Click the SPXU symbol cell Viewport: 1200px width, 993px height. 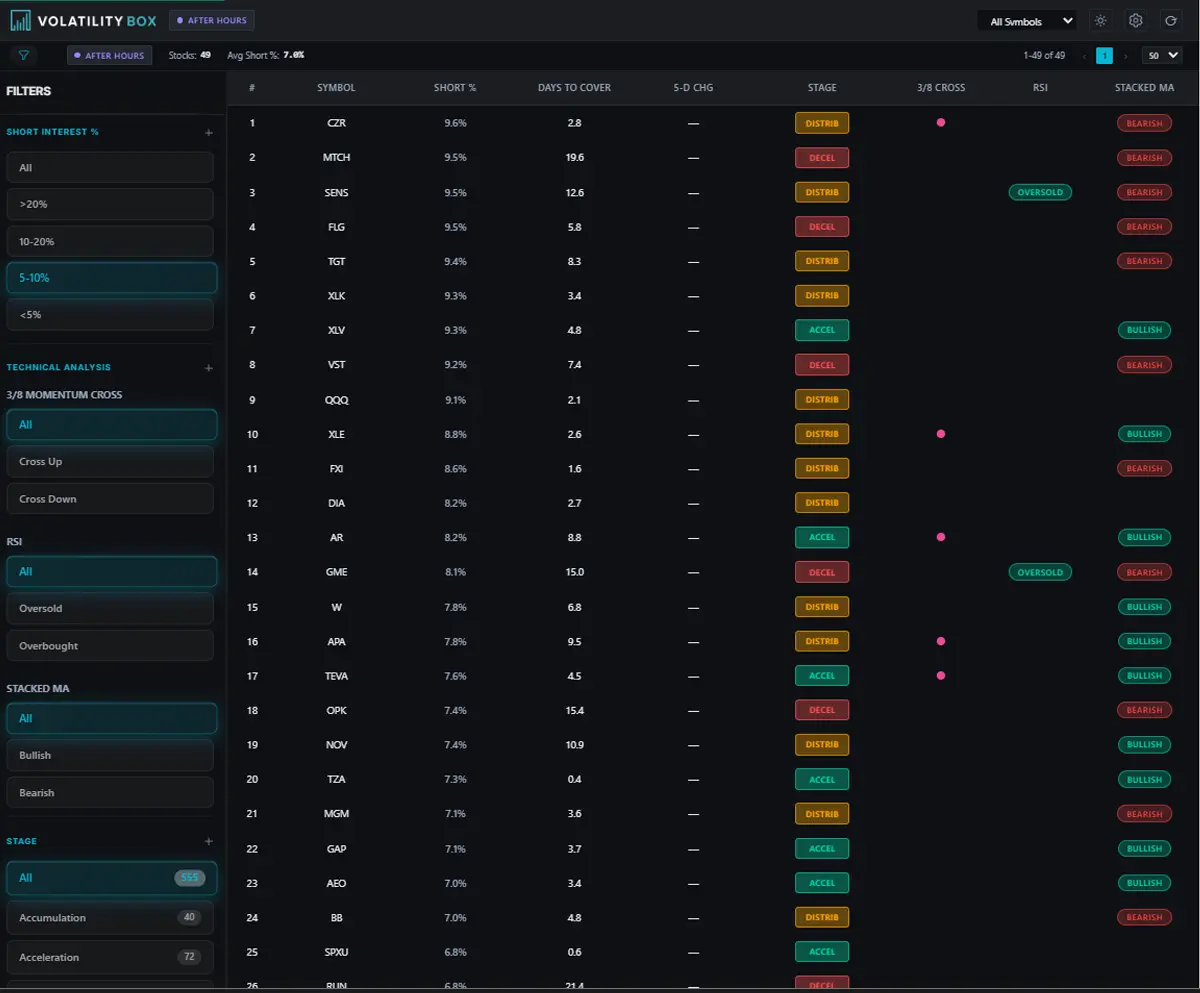click(x=336, y=952)
